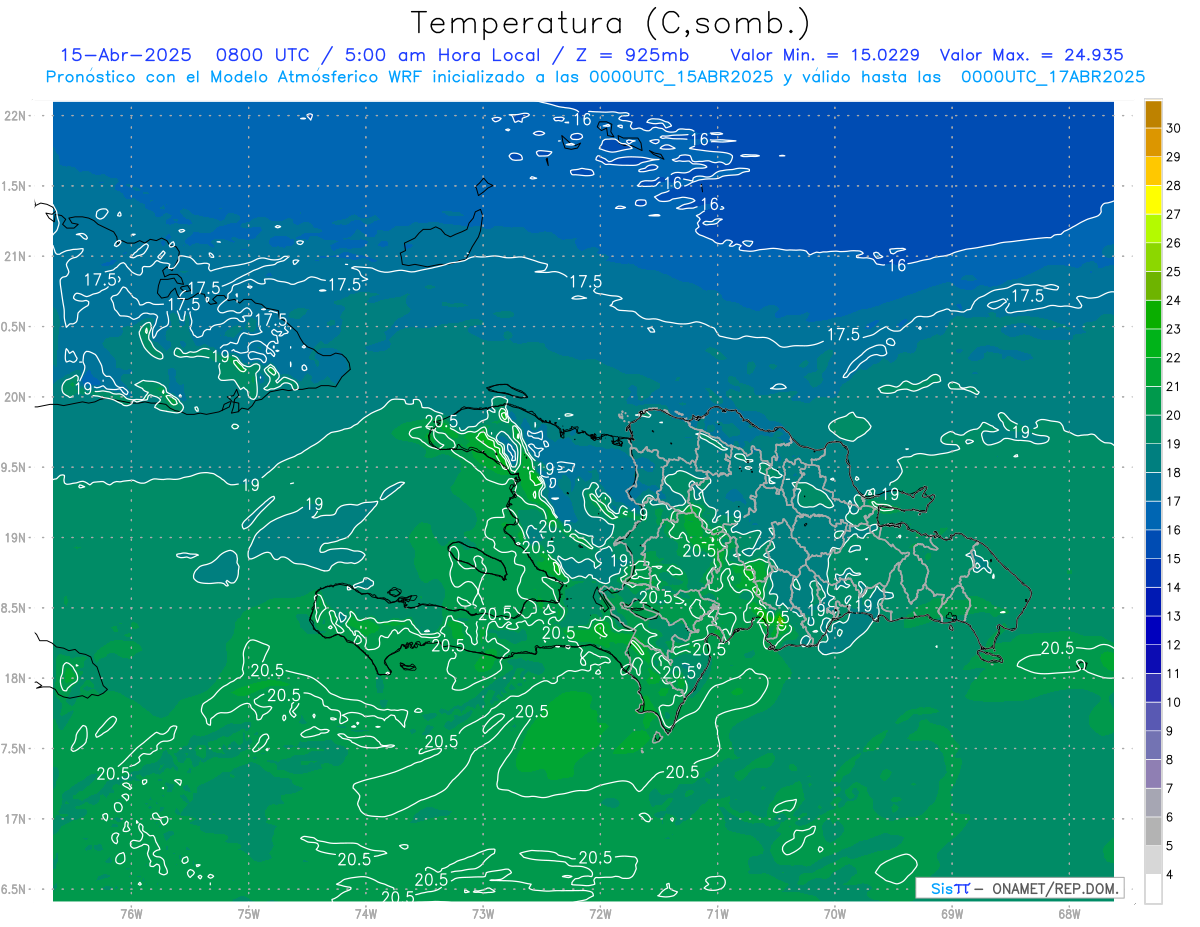Click the '76W' longitude axis label
The image size is (1200, 927).
[x=131, y=914]
